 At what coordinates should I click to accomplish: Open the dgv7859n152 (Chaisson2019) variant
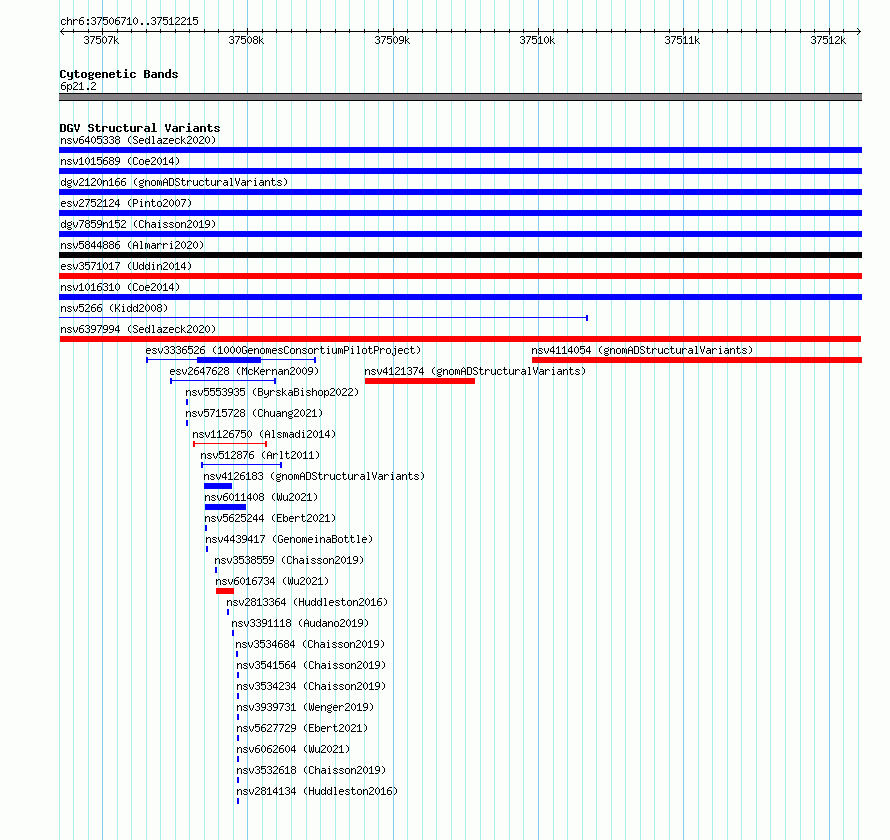pos(138,224)
